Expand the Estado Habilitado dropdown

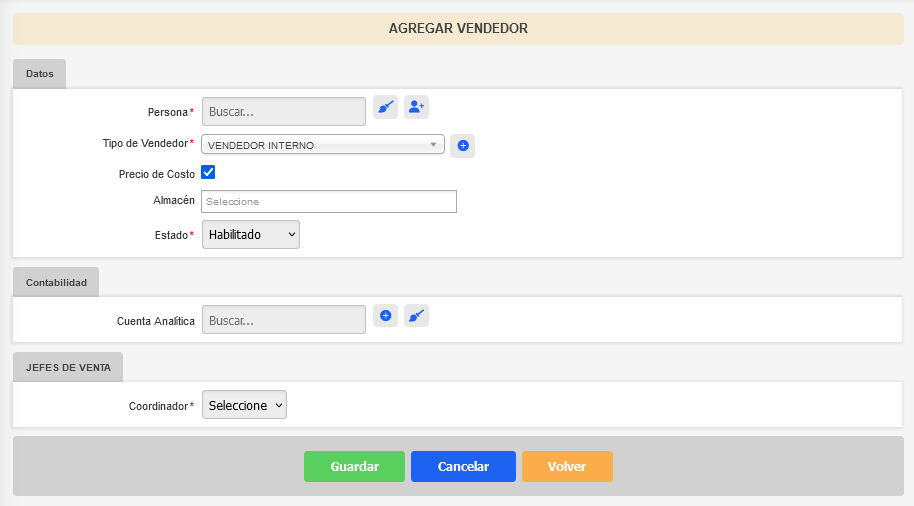coord(251,234)
